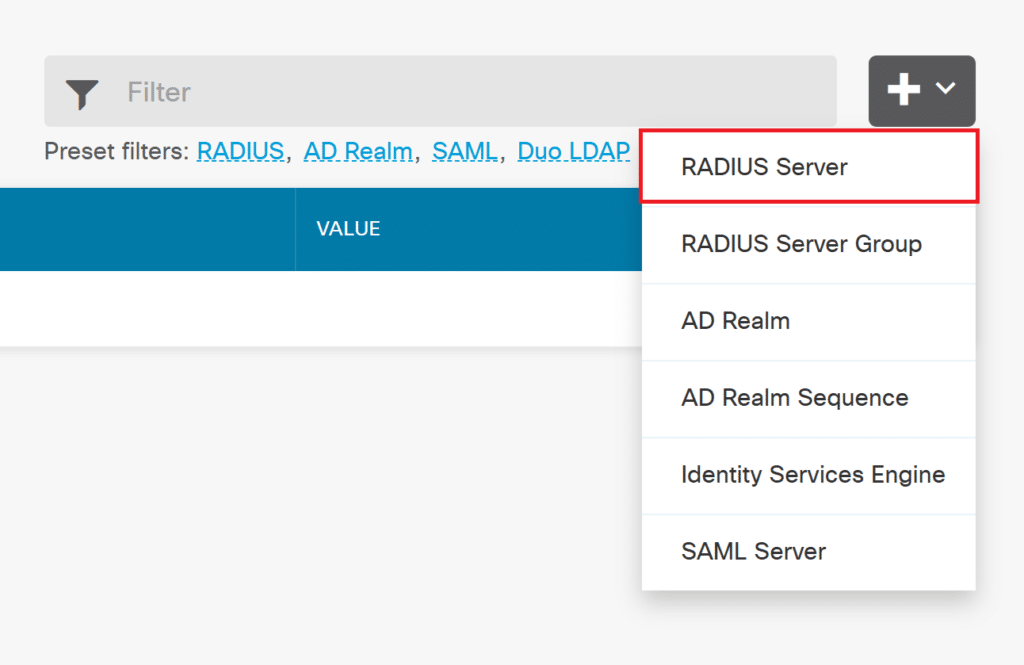The width and height of the screenshot is (1024, 665).
Task: Click the plus icon to add a server
Action: 903,90
